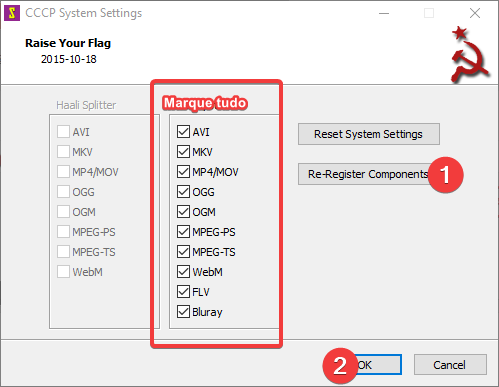499x387 pixels.
Task: Click the Haali Splitter AVI checkbox
Action: tap(63, 132)
